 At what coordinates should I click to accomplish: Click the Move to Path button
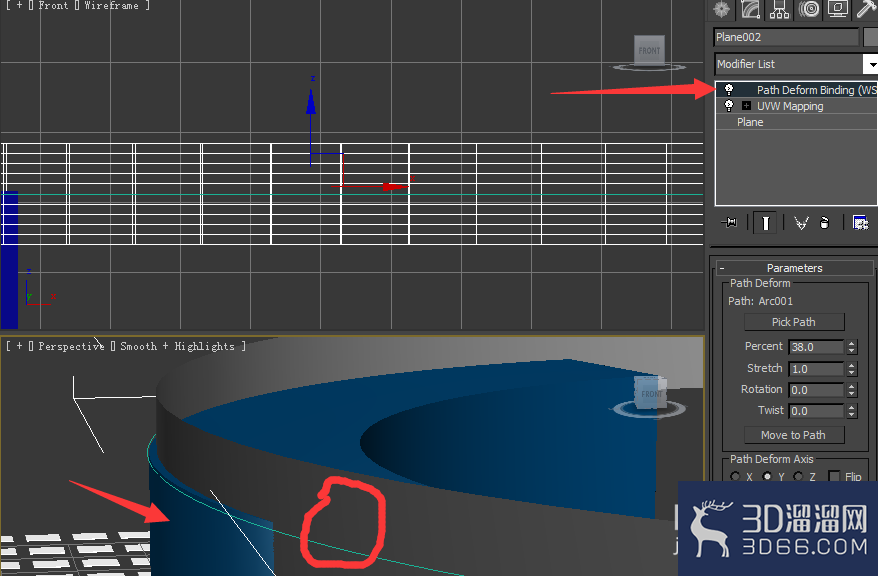tap(794, 435)
